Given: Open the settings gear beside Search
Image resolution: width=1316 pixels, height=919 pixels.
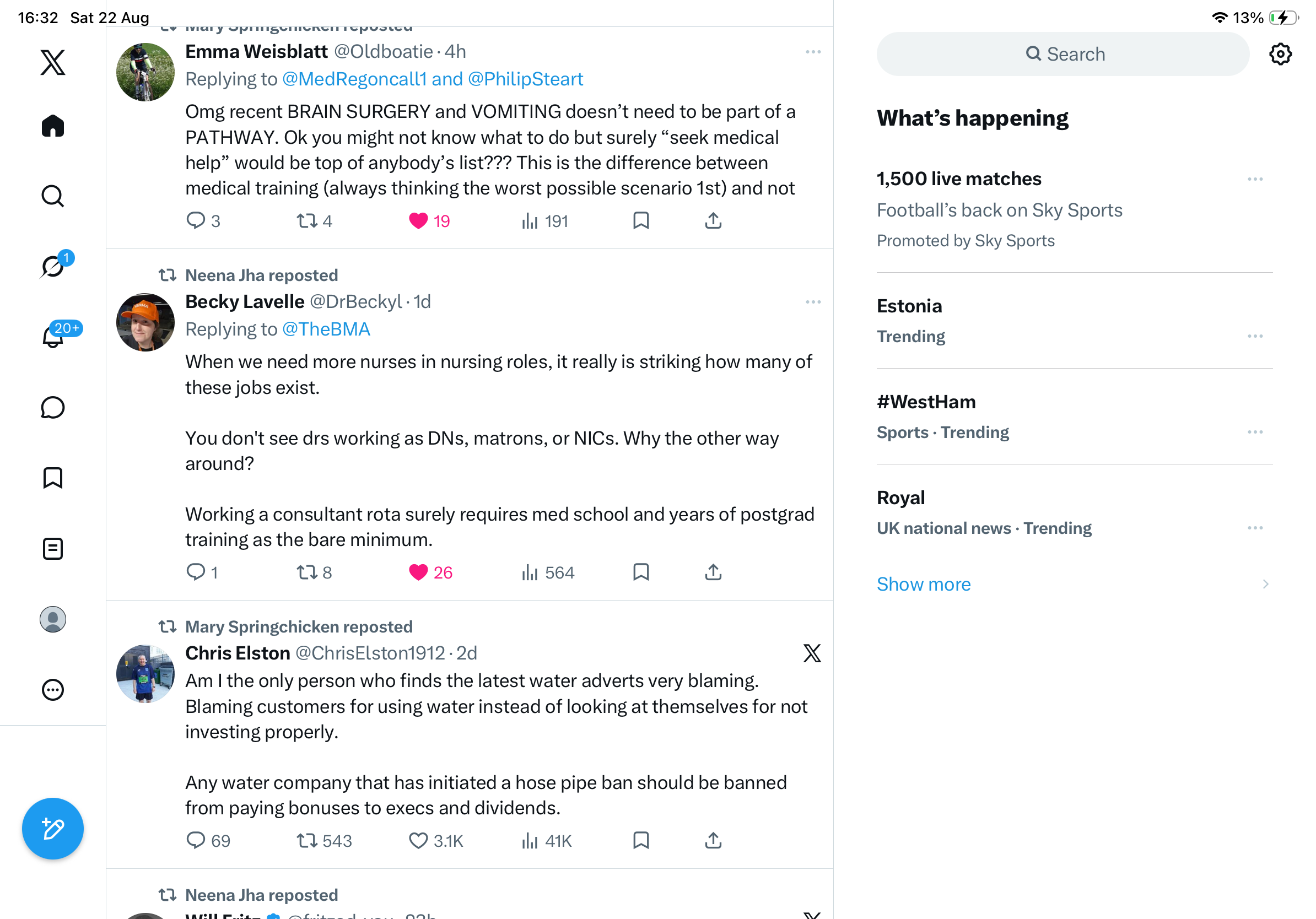Looking at the screenshot, I should (x=1280, y=54).
